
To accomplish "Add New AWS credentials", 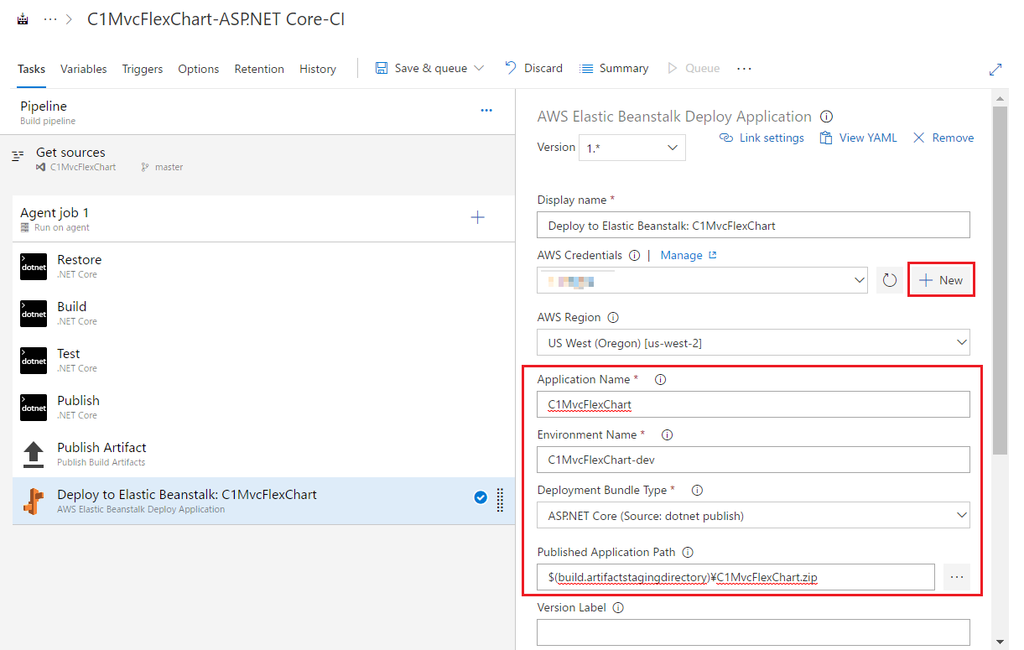I will click(941, 280).
